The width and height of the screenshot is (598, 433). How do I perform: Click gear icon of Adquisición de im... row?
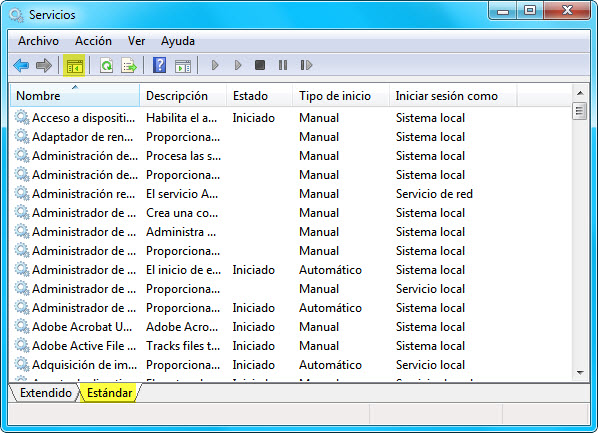22,364
